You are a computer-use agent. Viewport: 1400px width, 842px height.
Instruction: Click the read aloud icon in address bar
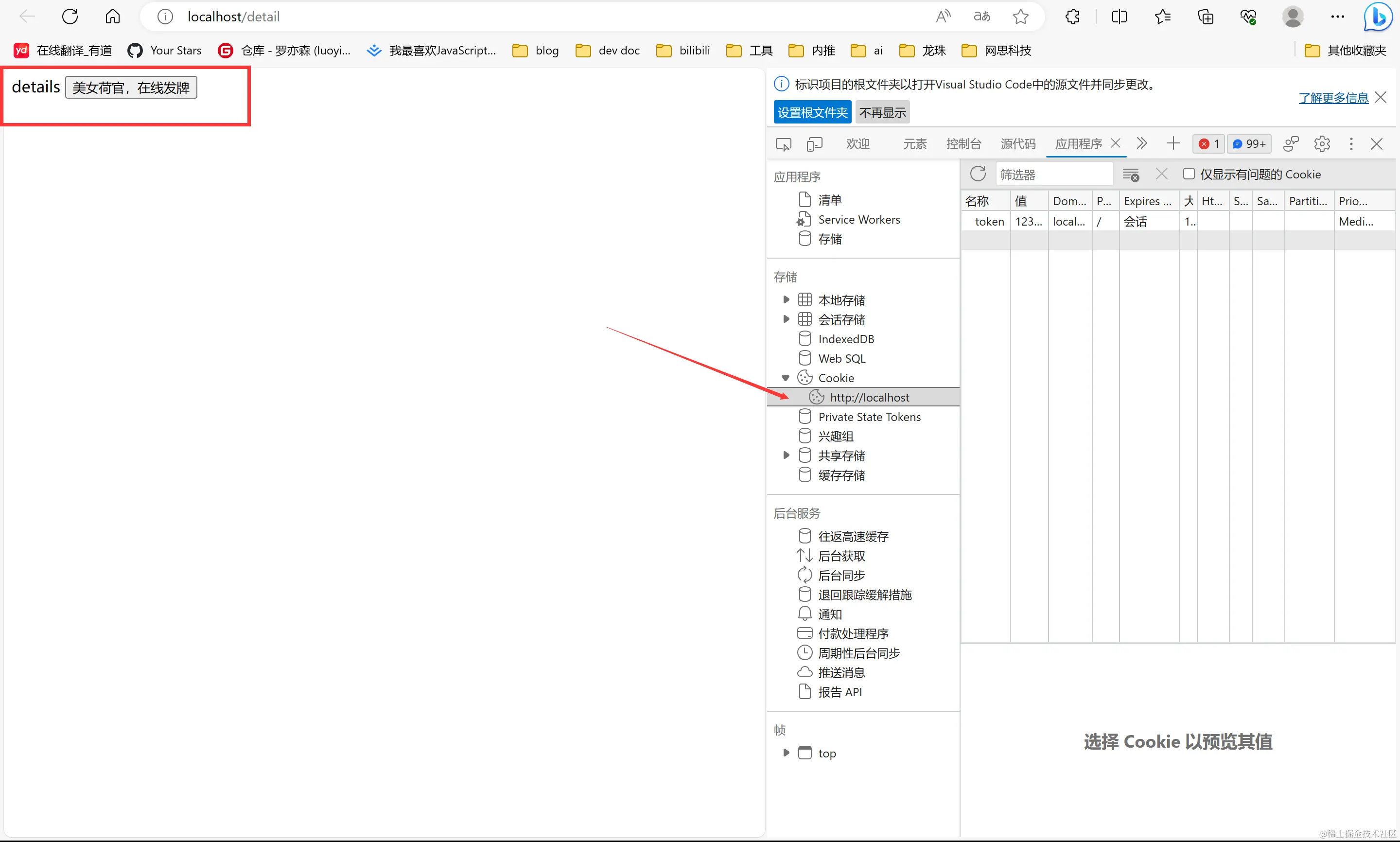coord(943,17)
